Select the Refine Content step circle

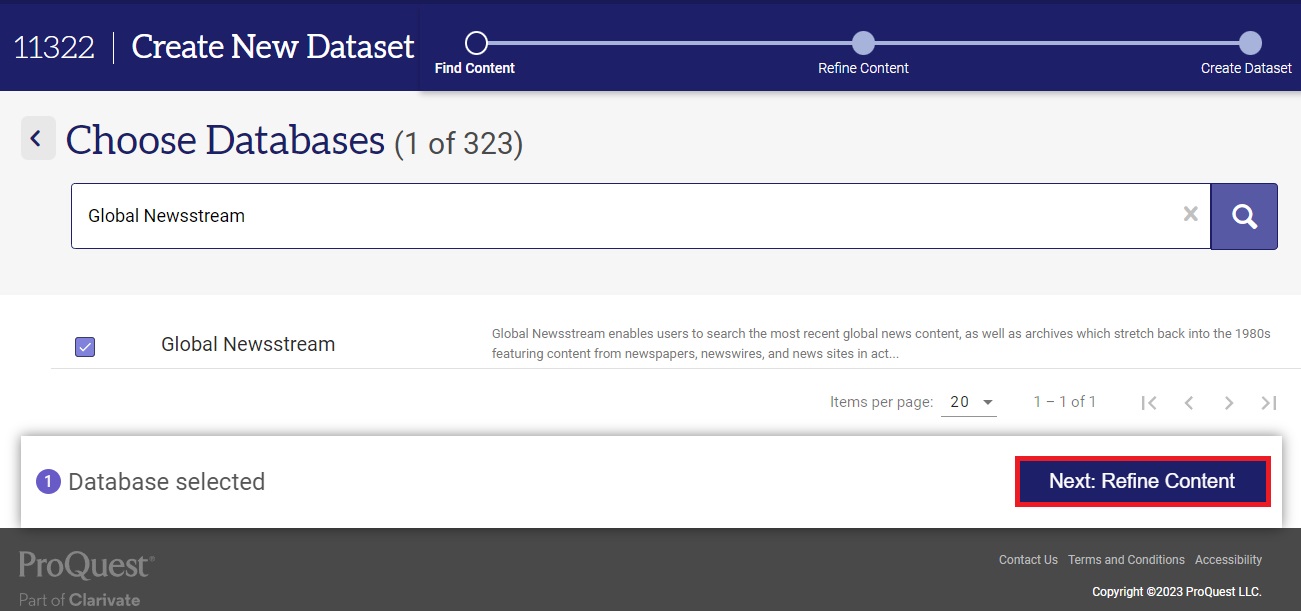863,43
